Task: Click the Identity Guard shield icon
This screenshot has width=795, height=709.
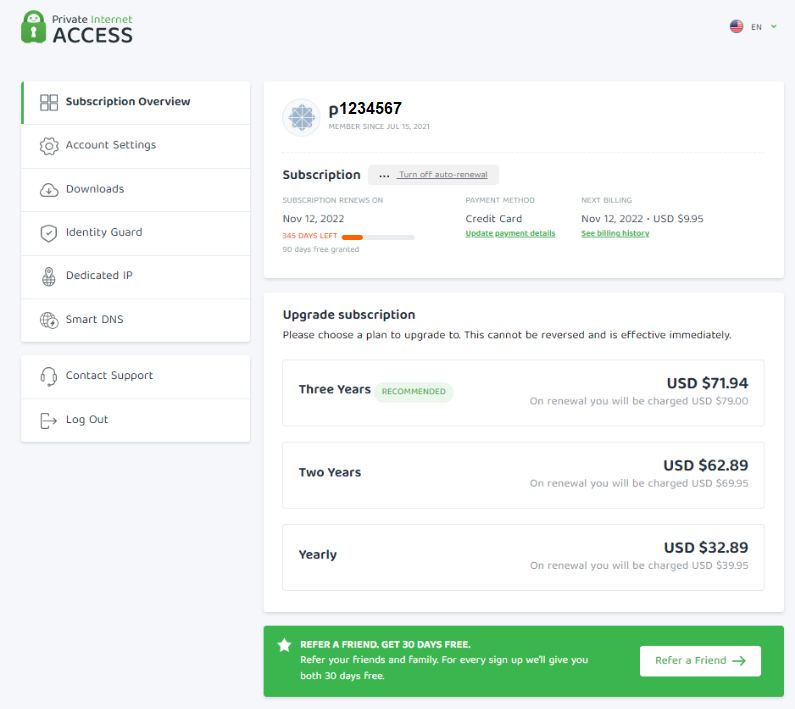Action: click(49, 233)
